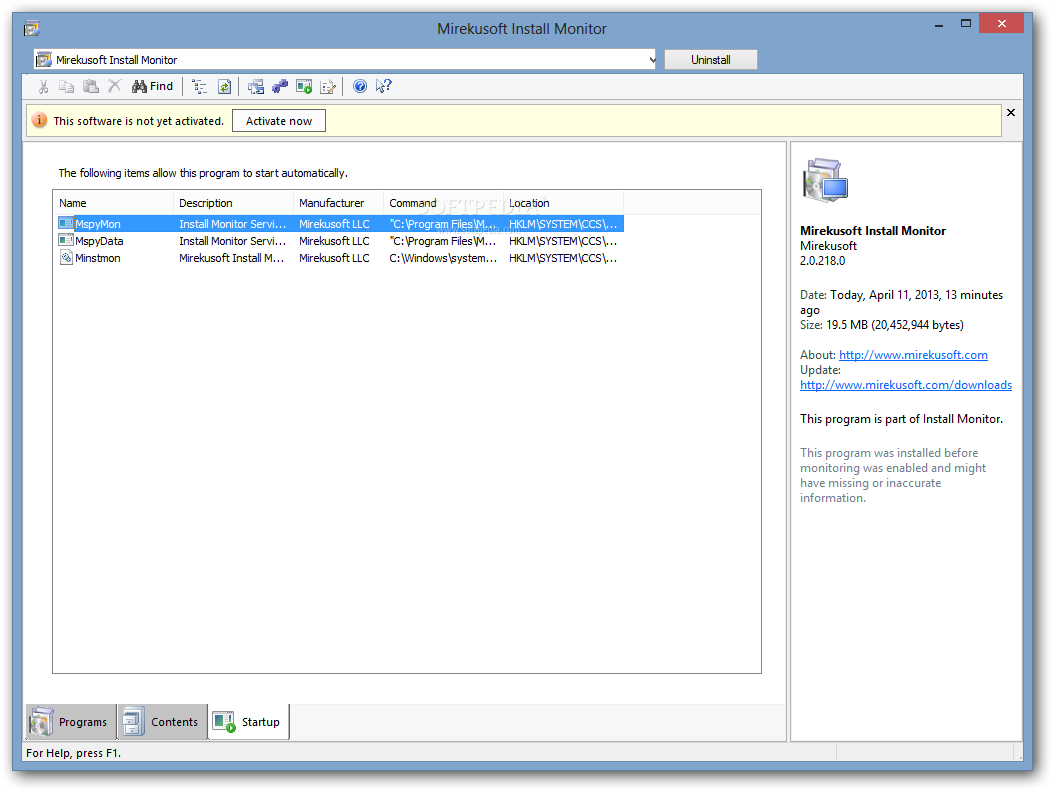Close the activation notification bar
This screenshot has width=1053, height=791.
(1011, 113)
